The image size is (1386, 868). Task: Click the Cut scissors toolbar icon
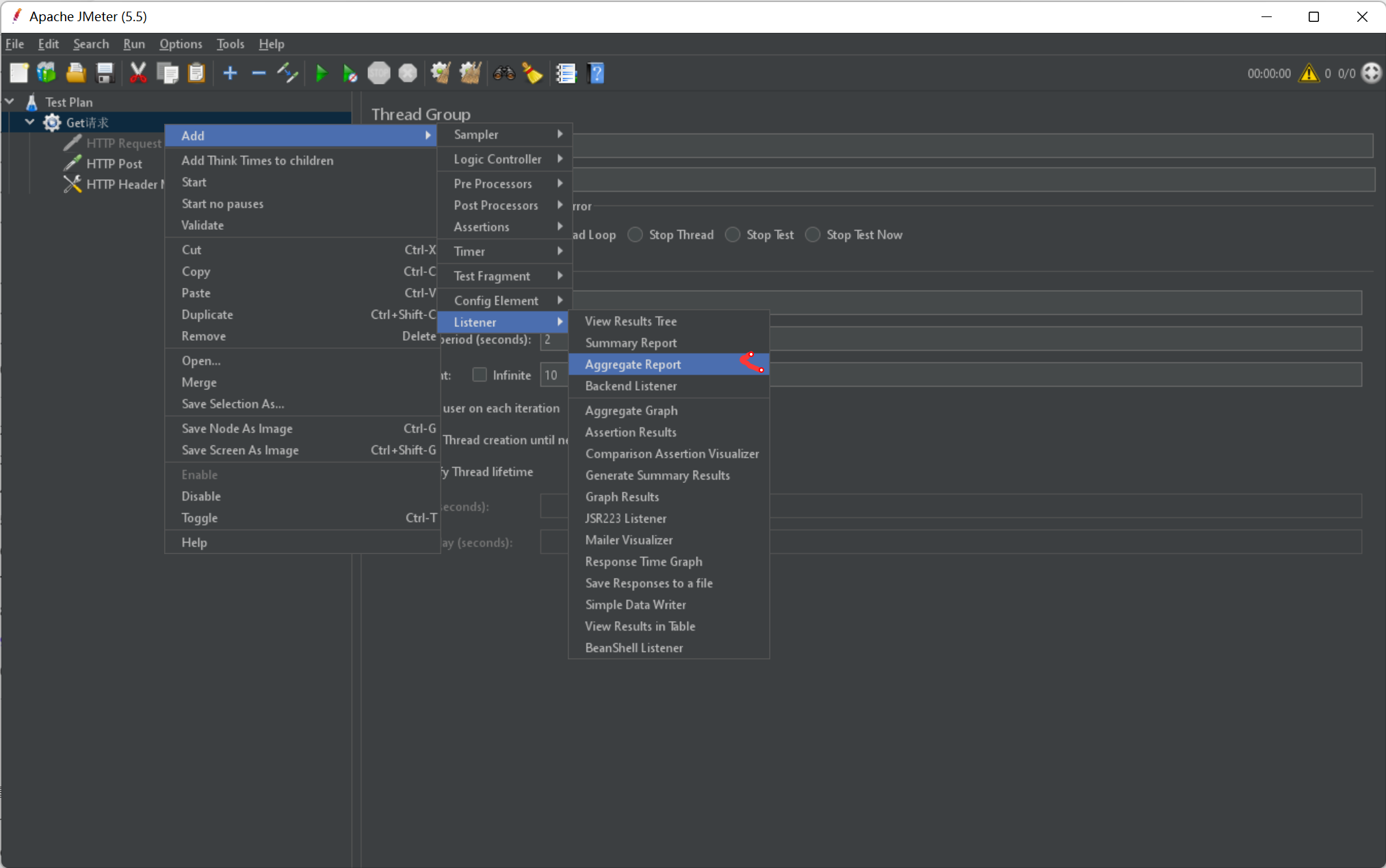tap(138, 73)
